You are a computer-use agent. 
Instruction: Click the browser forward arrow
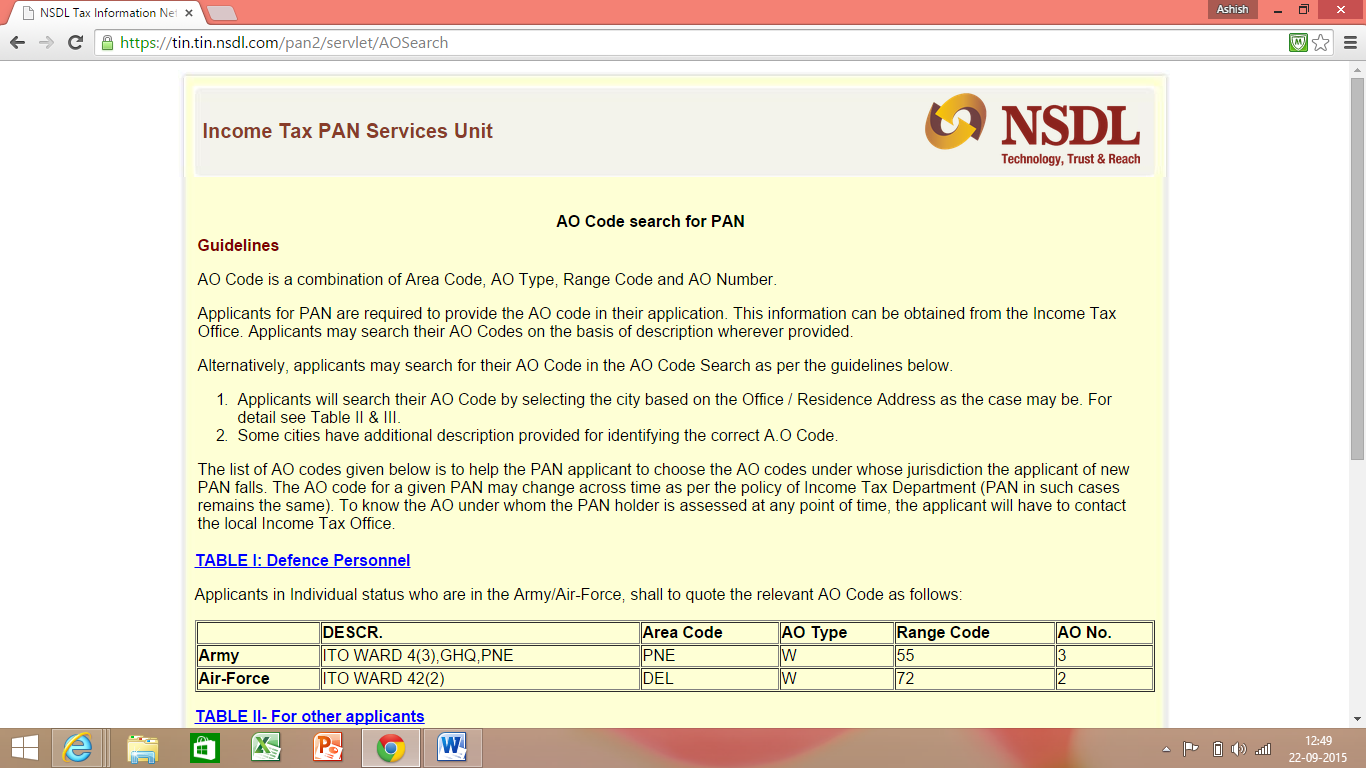pos(46,43)
